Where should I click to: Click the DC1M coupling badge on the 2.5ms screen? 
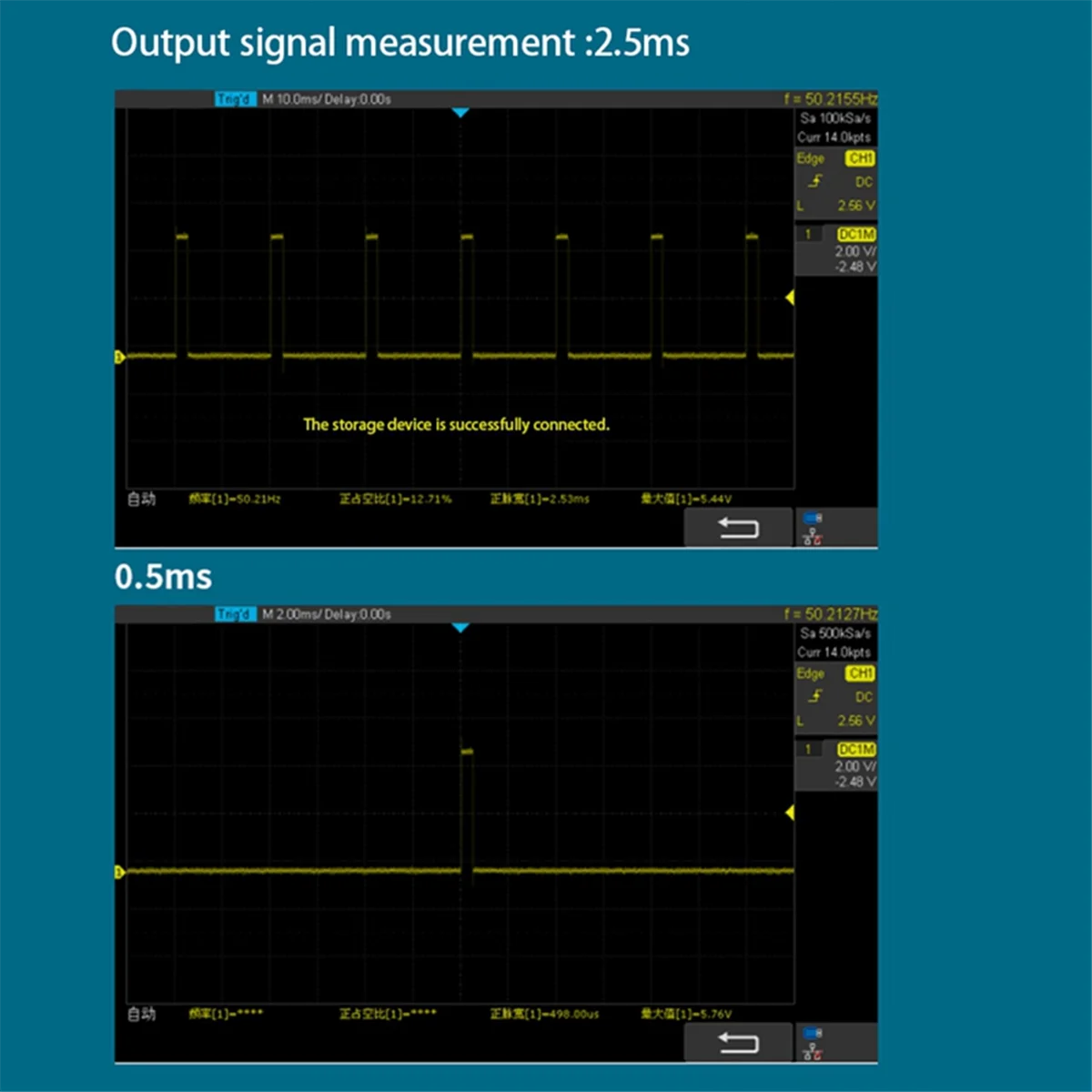coord(856,235)
